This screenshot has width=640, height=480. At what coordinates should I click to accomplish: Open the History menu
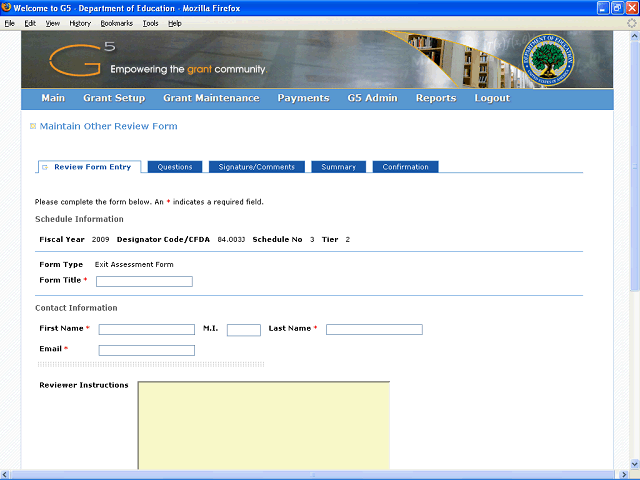[x=80, y=23]
